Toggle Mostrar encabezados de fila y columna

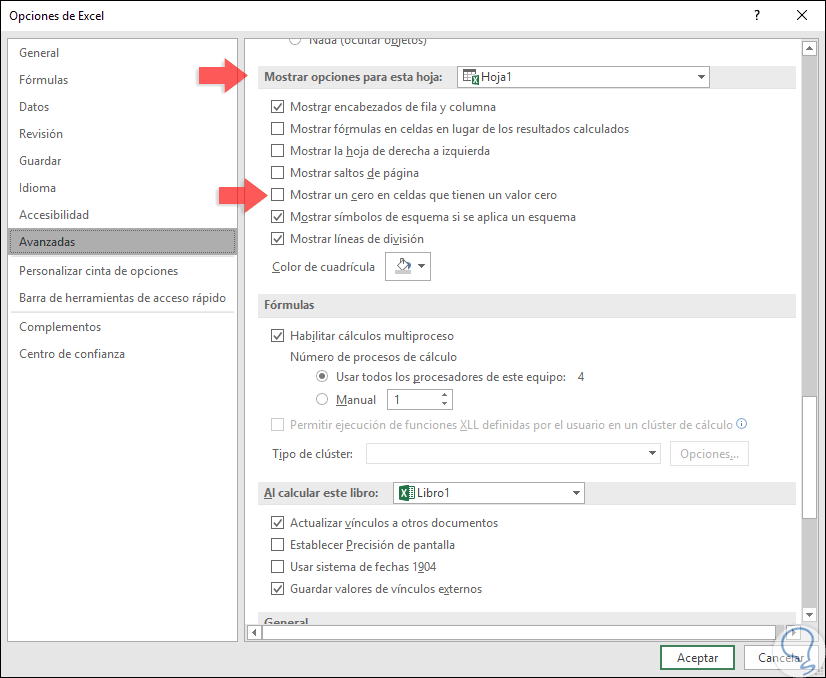click(x=278, y=107)
